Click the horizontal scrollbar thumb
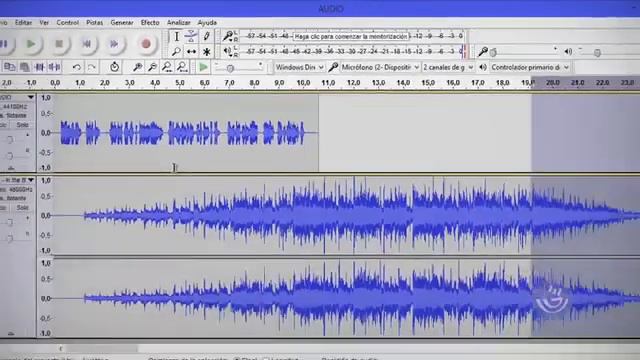 (102, 349)
